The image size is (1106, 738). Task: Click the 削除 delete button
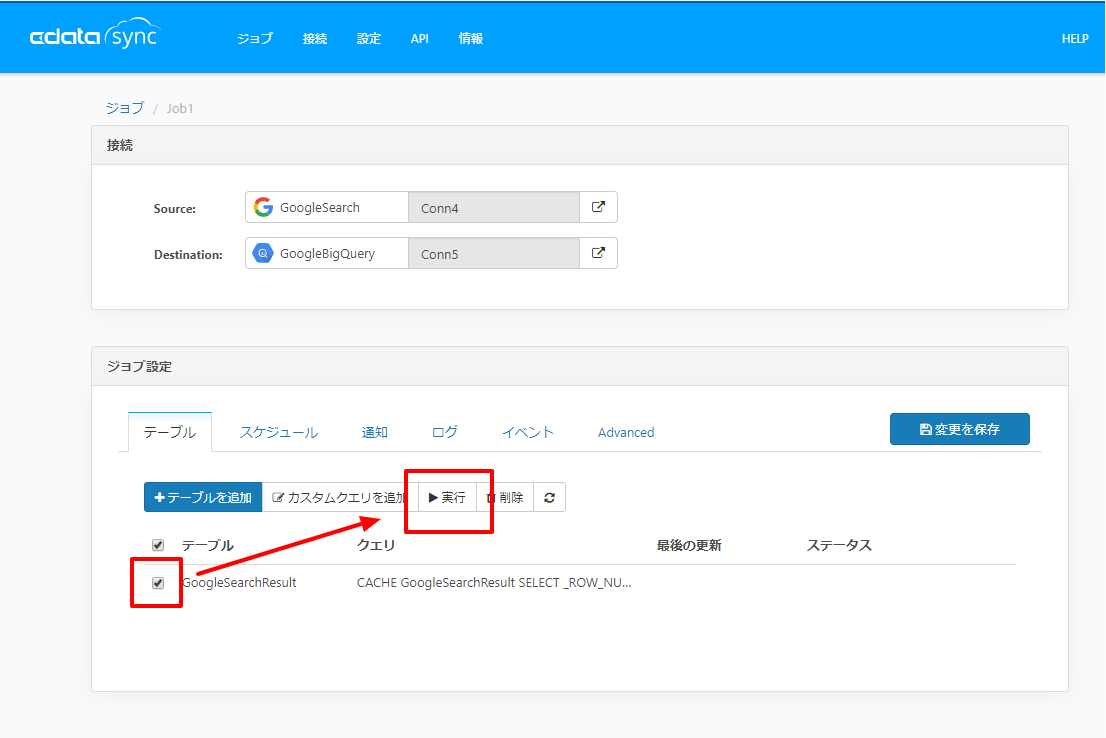(506, 497)
